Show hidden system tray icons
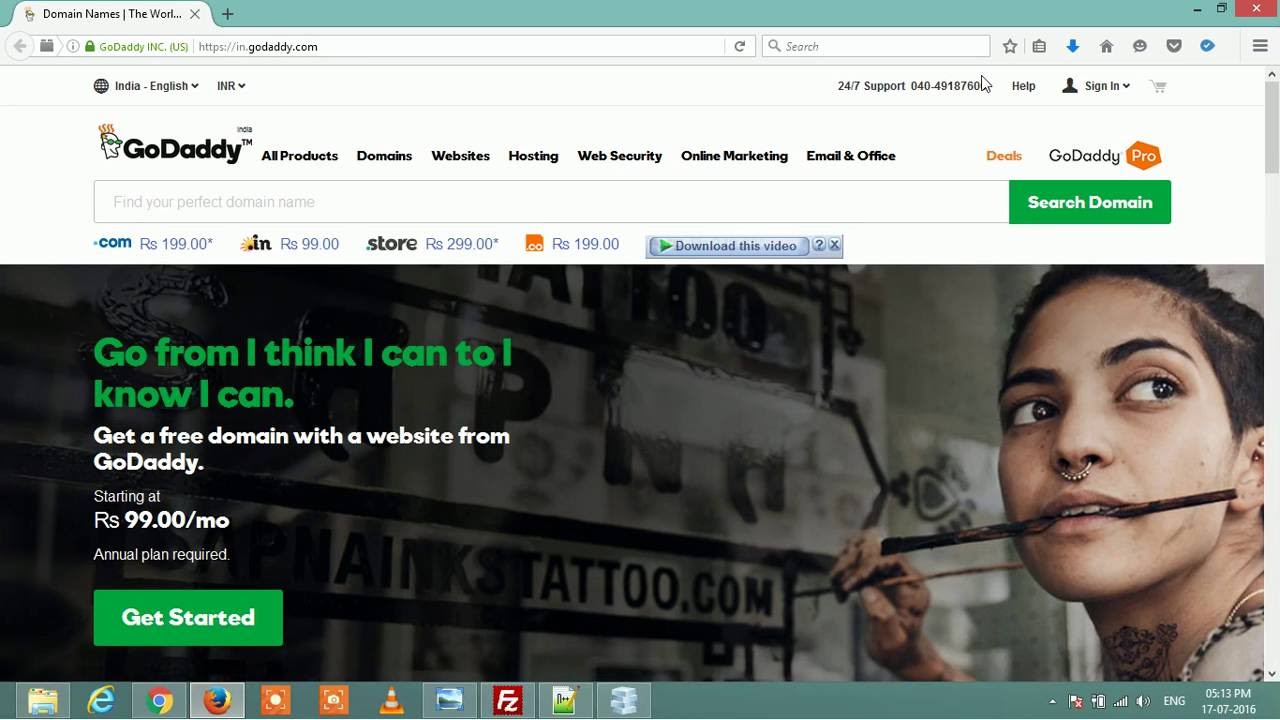The height and width of the screenshot is (720, 1280). pos(1052,701)
